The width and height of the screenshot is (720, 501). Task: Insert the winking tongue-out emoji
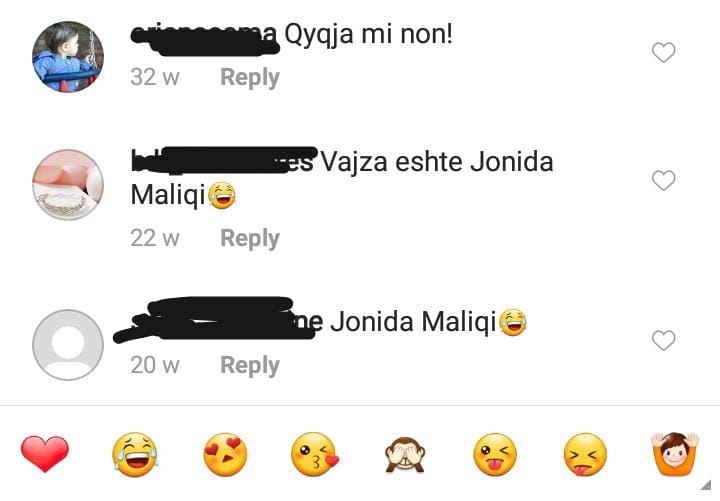coord(495,454)
